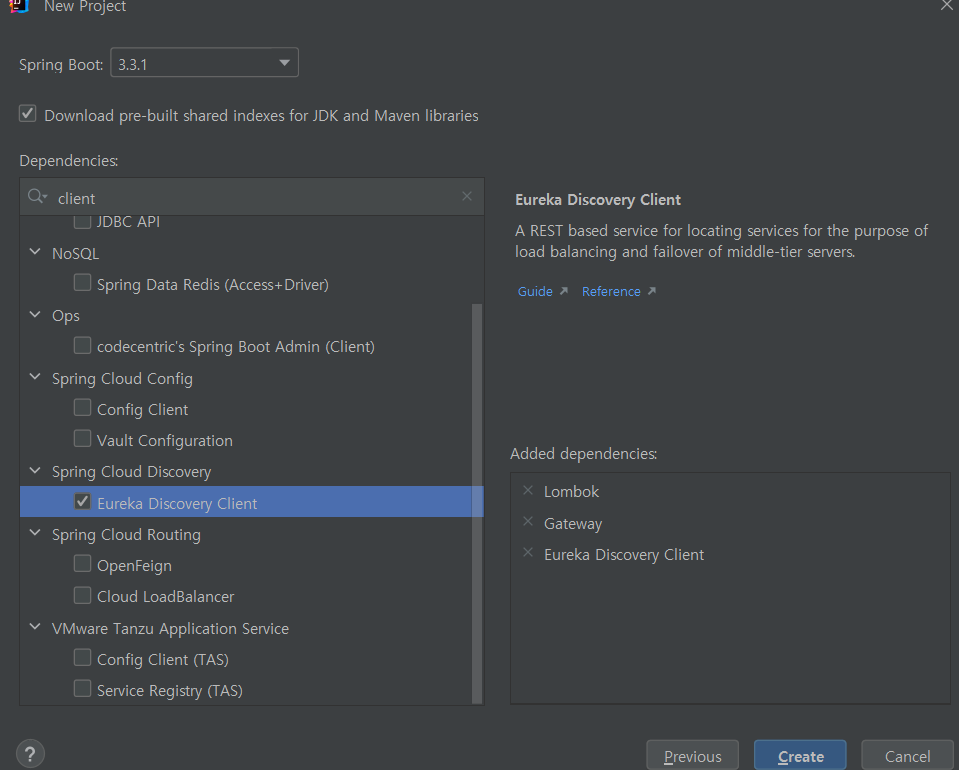Click the Lombok added dependency text
Screen dimensions: 959x770
571,492
